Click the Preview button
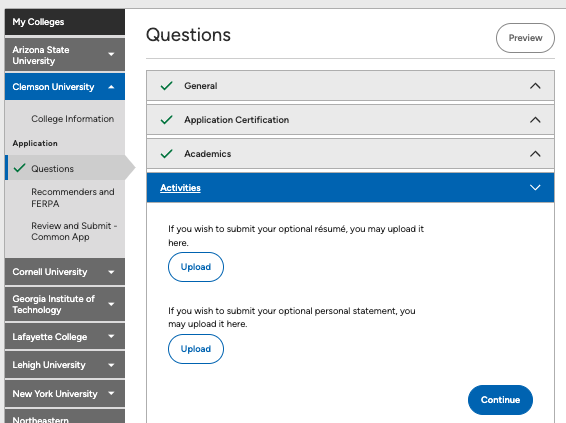The height and width of the screenshot is (423, 566). click(x=525, y=38)
